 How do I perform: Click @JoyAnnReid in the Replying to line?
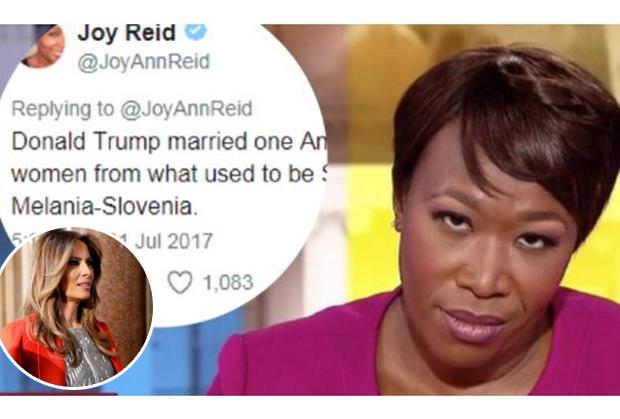click(186, 109)
